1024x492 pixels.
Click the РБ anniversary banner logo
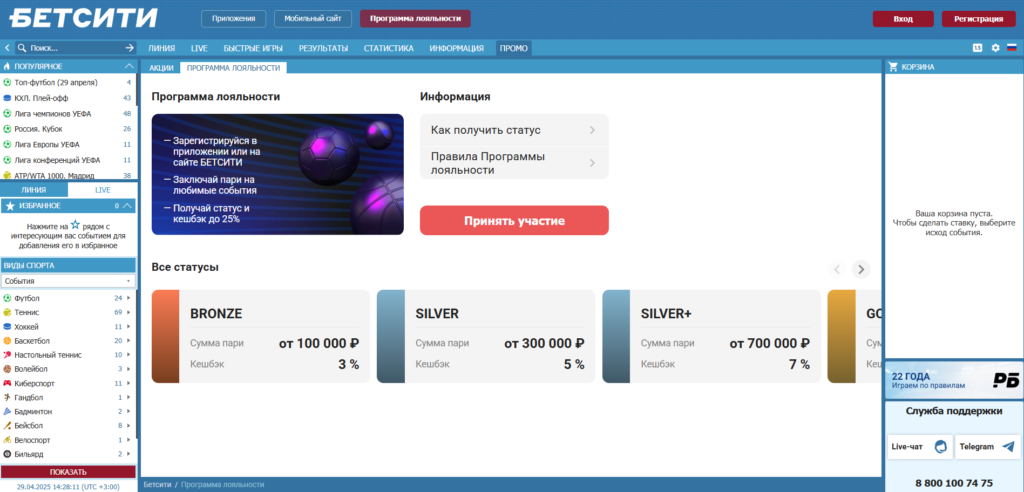(1006, 380)
